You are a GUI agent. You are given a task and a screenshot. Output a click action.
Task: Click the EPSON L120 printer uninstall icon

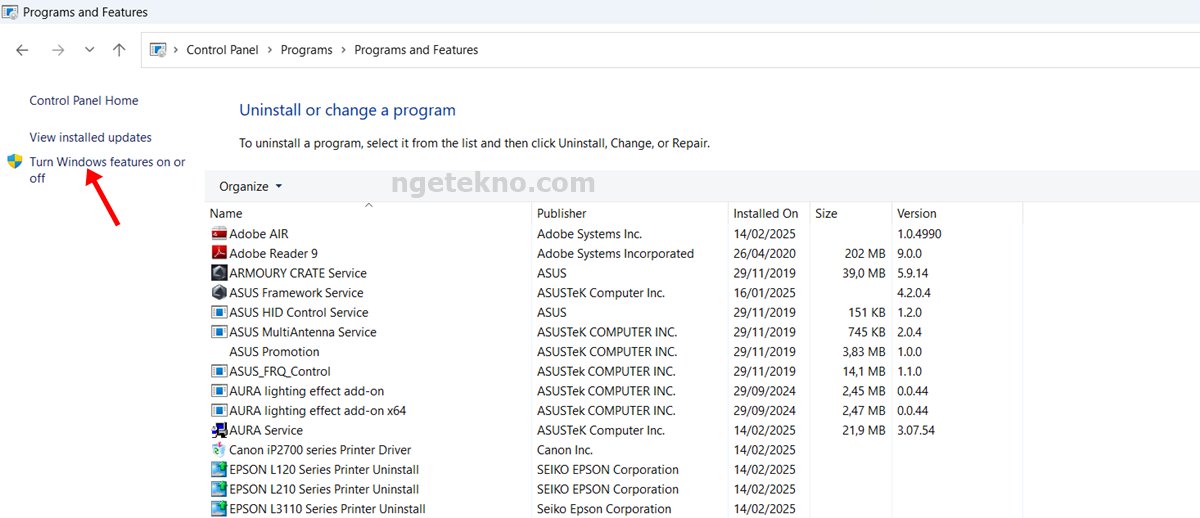[219, 470]
